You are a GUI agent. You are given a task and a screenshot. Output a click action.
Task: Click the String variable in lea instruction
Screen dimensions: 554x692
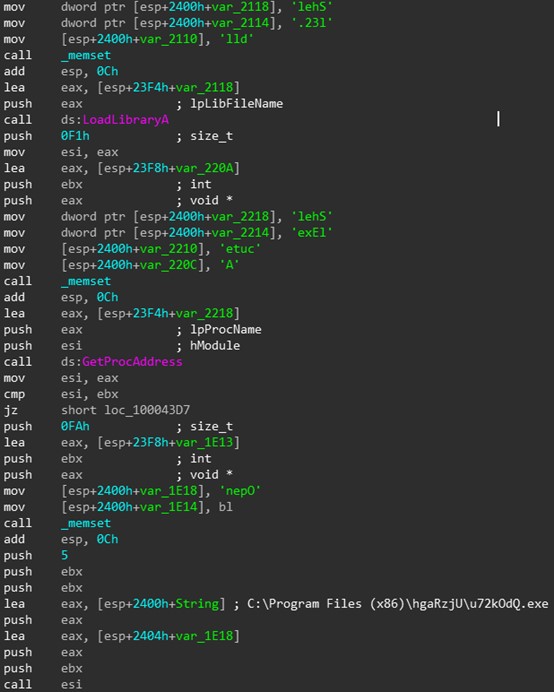click(197, 604)
